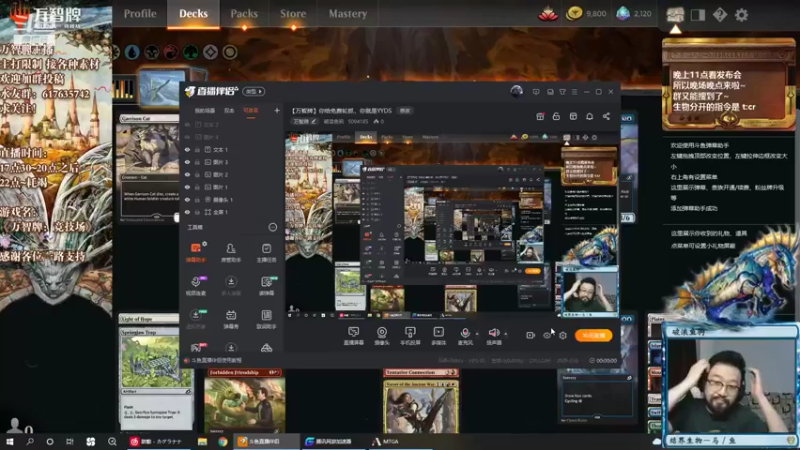This screenshot has width=800, height=450.
Task: Filter decks by blue mana symbol
Action: point(132,52)
